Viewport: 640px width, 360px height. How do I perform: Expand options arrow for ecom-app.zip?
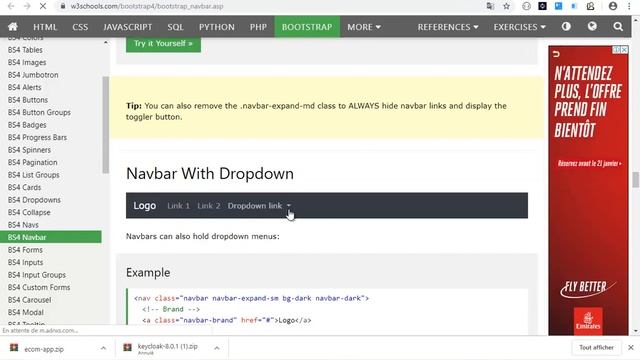103,348
